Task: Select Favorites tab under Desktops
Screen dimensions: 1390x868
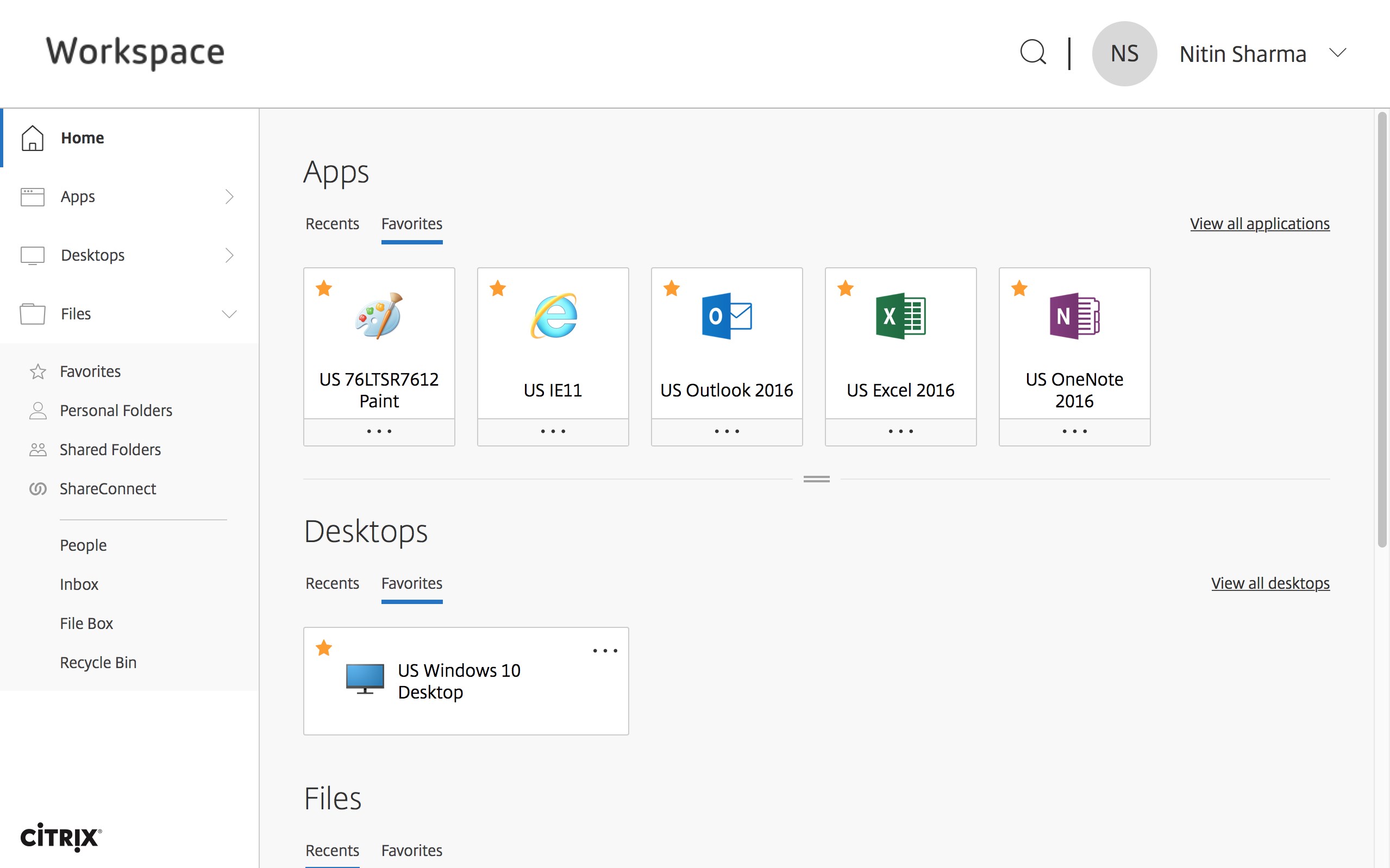Action: [412, 583]
